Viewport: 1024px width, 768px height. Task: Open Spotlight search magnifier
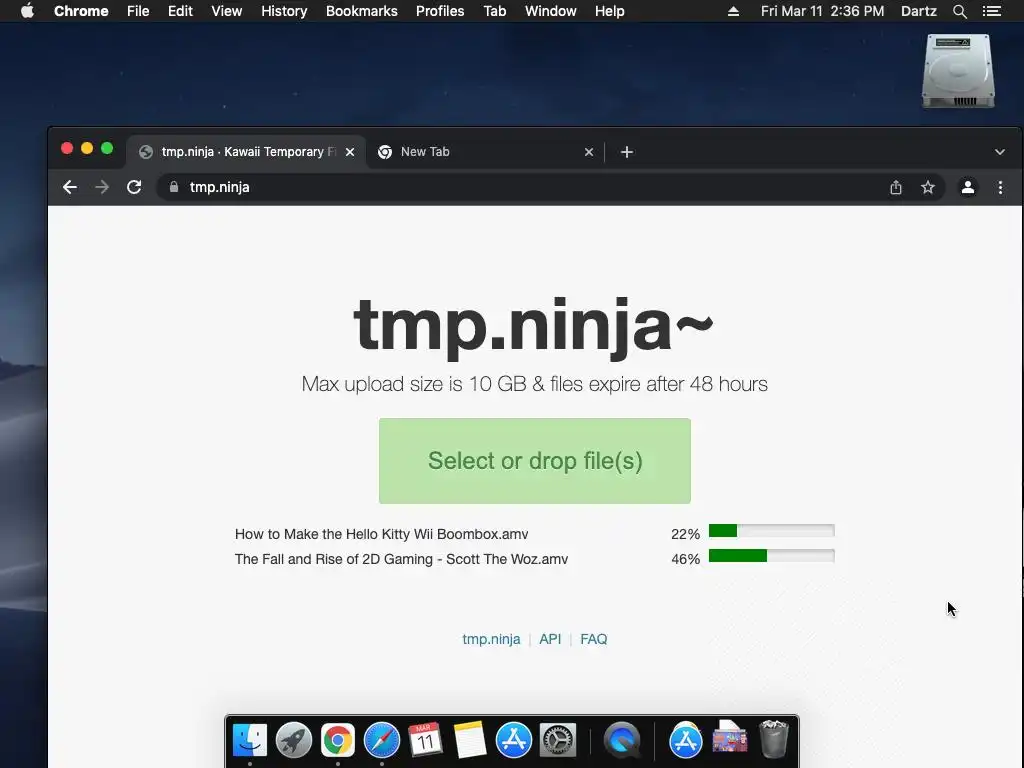coord(959,11)
